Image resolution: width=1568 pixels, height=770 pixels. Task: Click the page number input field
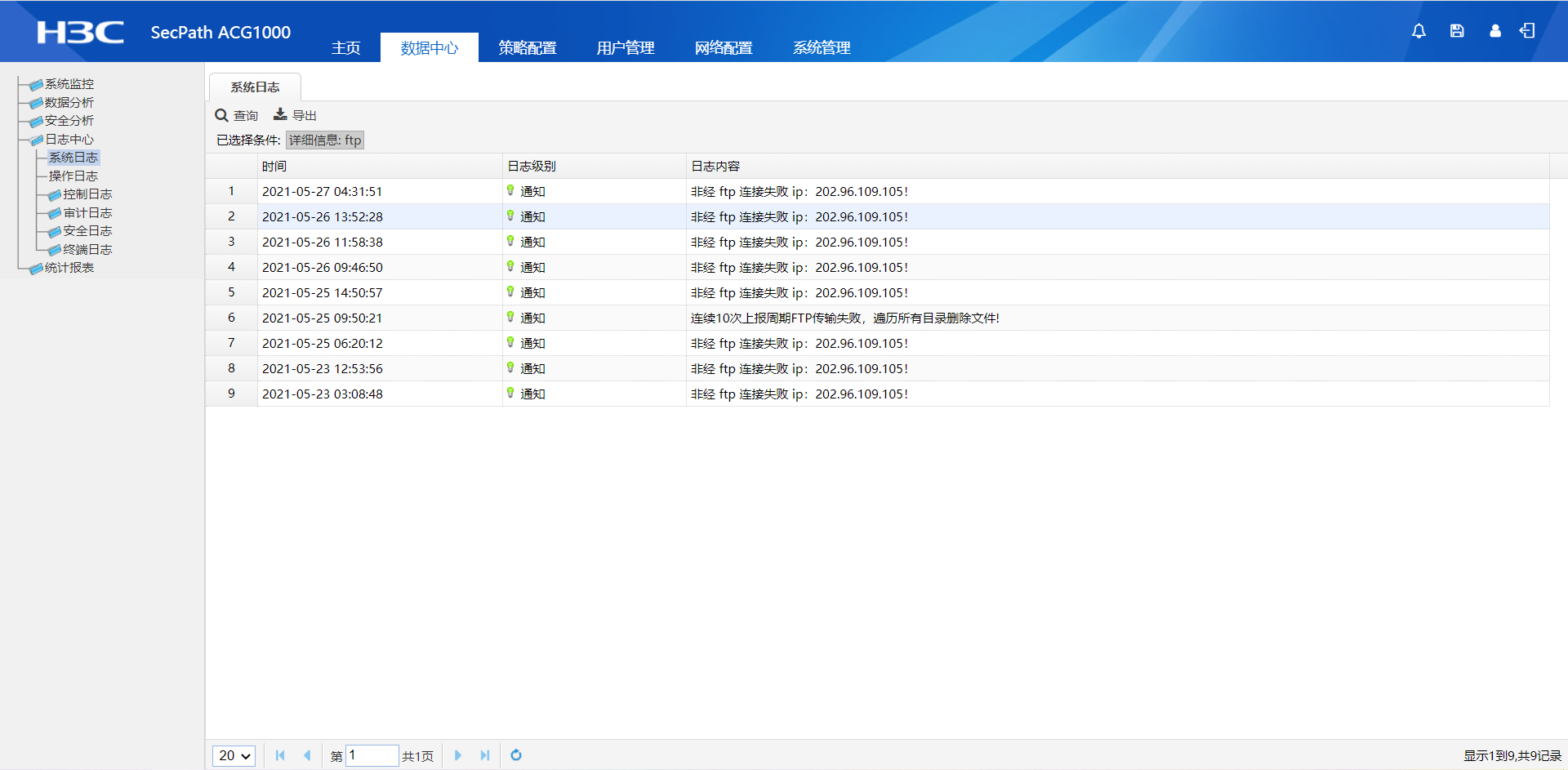click(372, 755)
